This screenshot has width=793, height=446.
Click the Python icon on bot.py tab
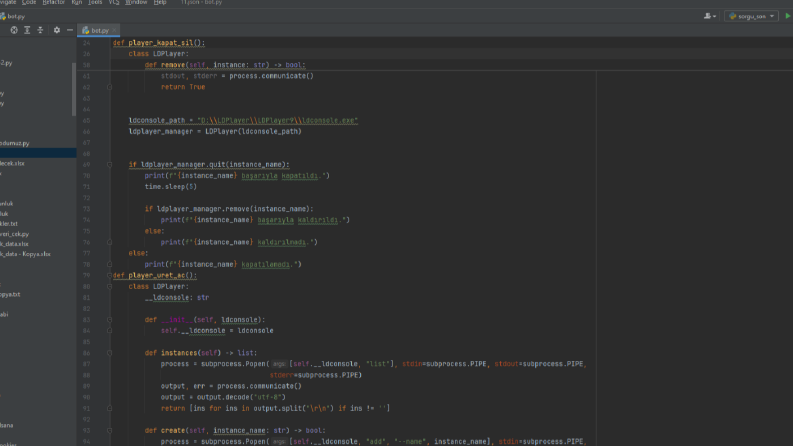click(85, 30)
